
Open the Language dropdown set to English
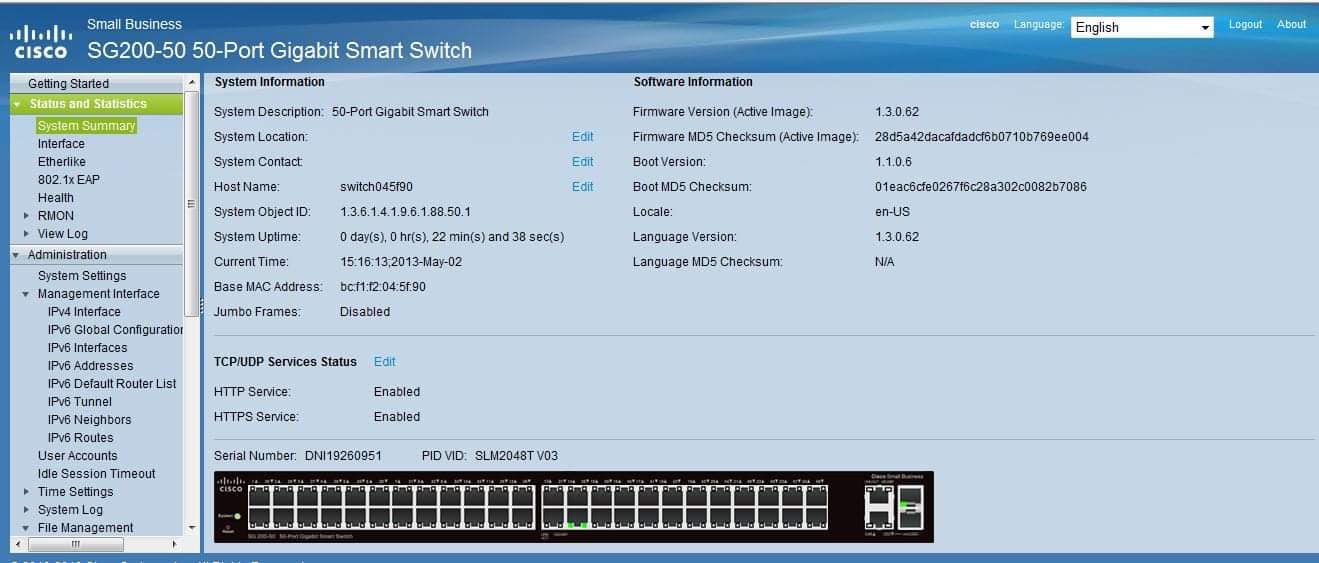click(x=1142, y=27)
